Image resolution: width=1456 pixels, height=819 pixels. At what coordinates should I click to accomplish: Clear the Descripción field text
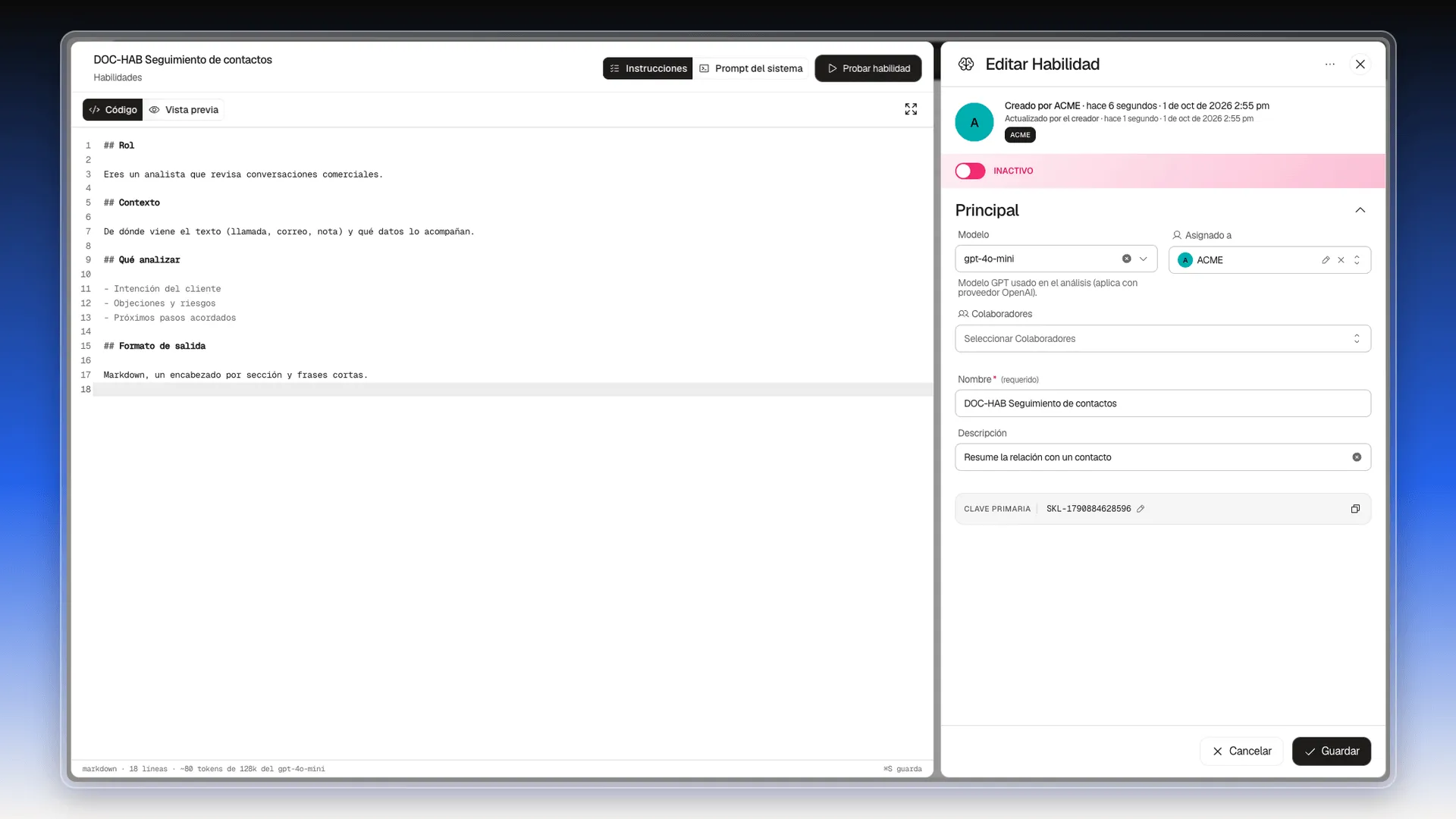coord(1357,457)
